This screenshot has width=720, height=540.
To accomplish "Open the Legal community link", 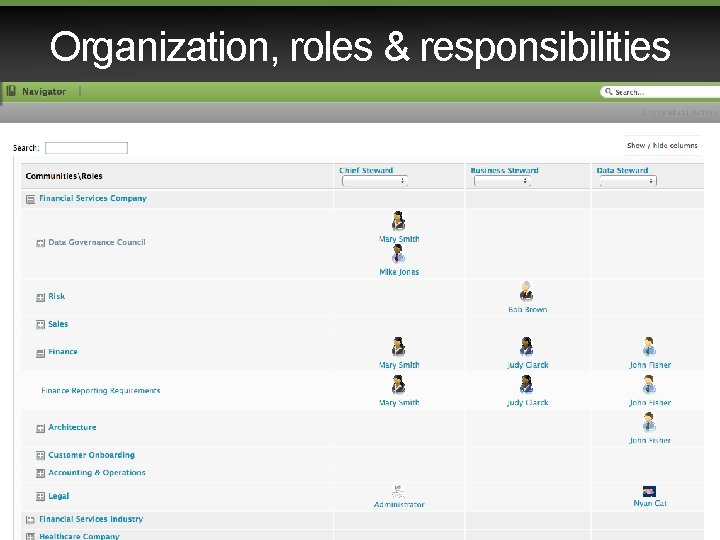I will (58, 496).
